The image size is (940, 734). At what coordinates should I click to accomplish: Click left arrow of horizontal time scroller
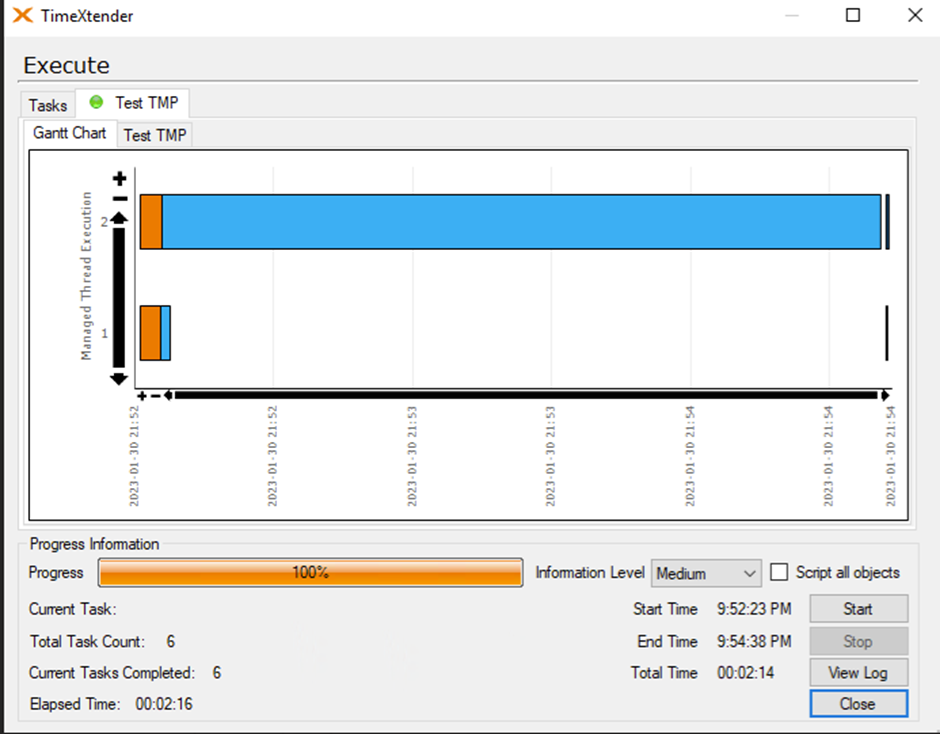point(168,395)
